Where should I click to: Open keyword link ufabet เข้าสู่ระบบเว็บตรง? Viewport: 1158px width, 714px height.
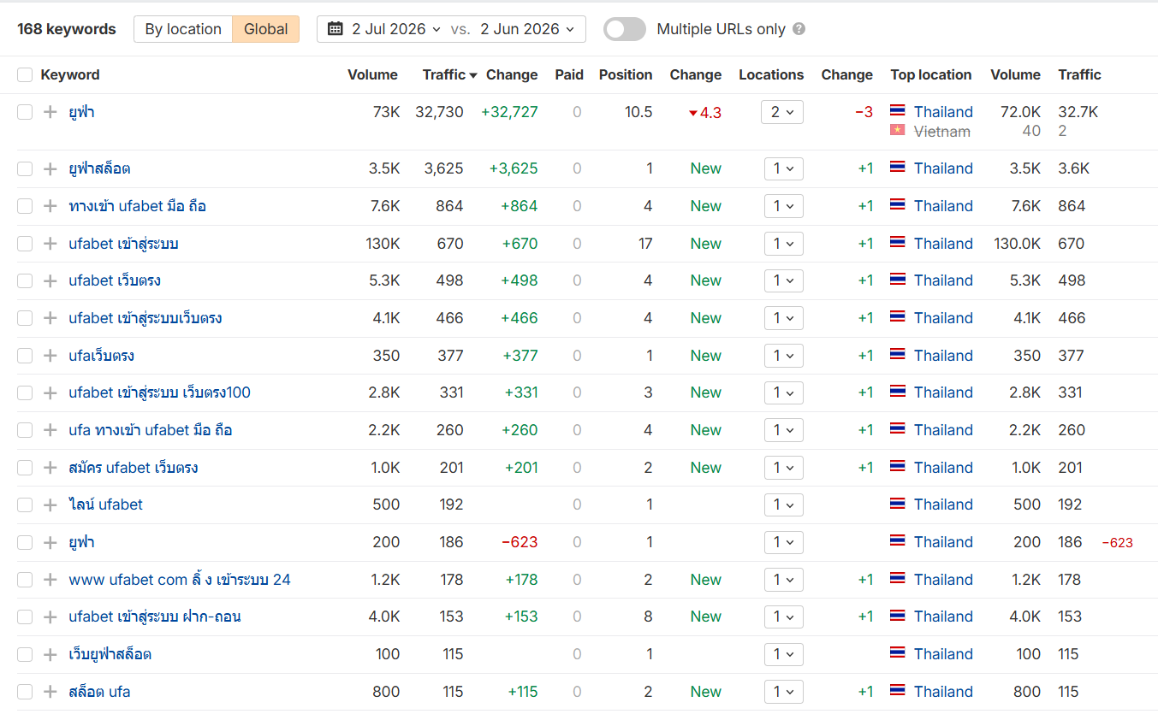click(x=145, y=318)
